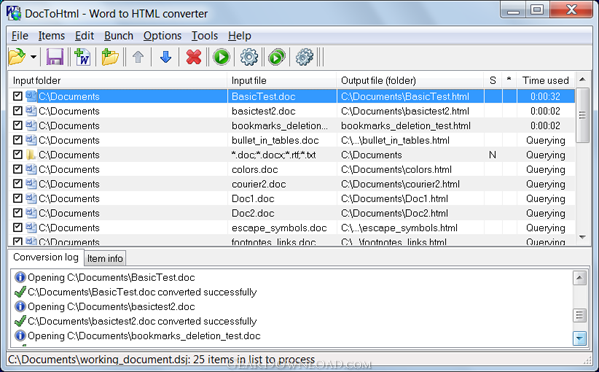The height and width of the screenshot is (372, 599).
Task: Toggle checkbox for bullet_in_tables.doc row
Action: pos(18,140)
